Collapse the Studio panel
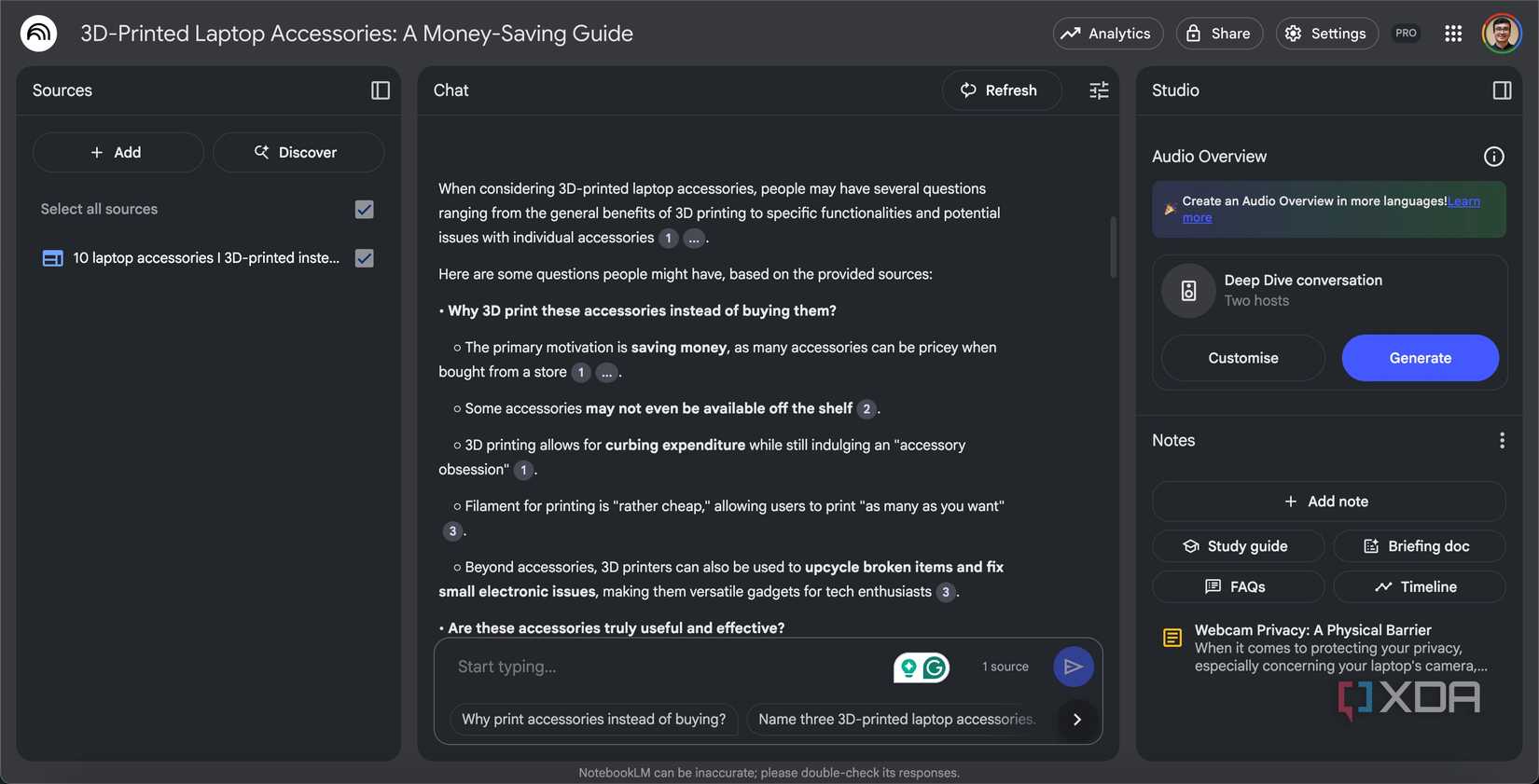1539x784 pixels. coord(1502,89)
